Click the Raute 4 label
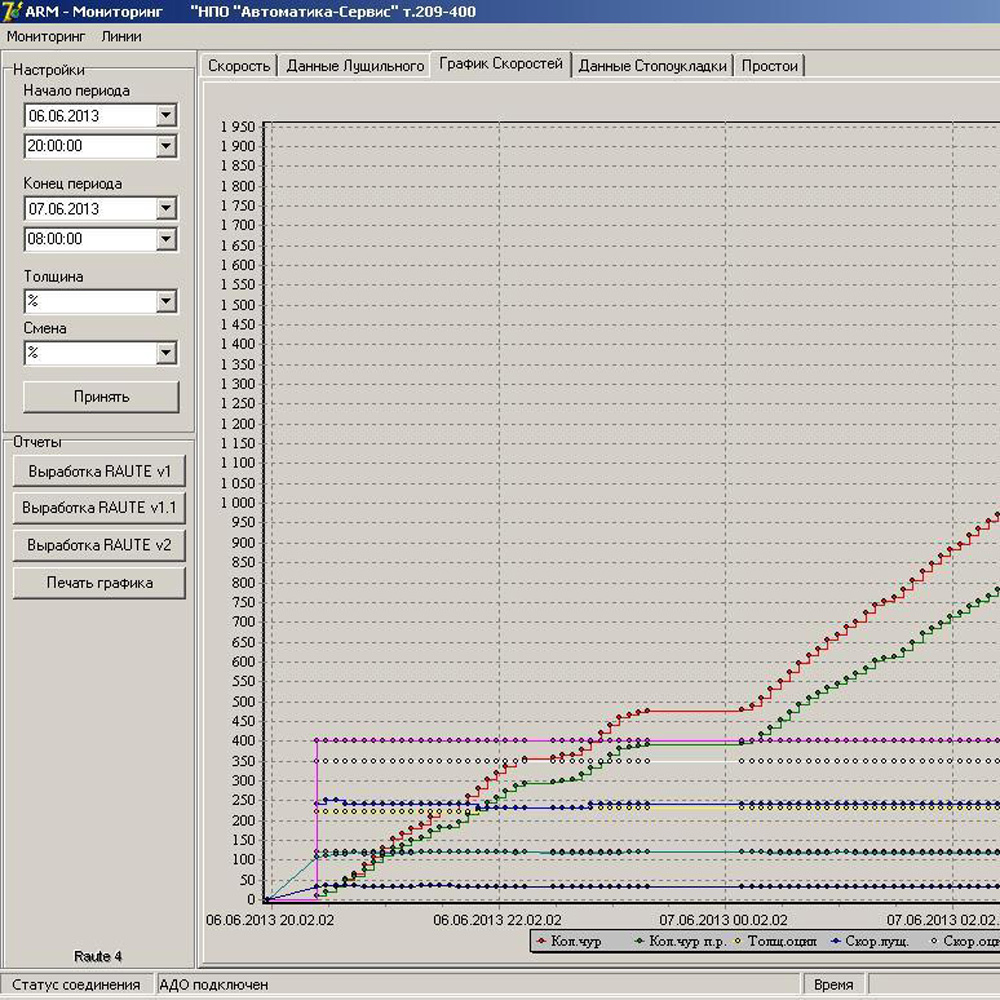 point(98,956)
